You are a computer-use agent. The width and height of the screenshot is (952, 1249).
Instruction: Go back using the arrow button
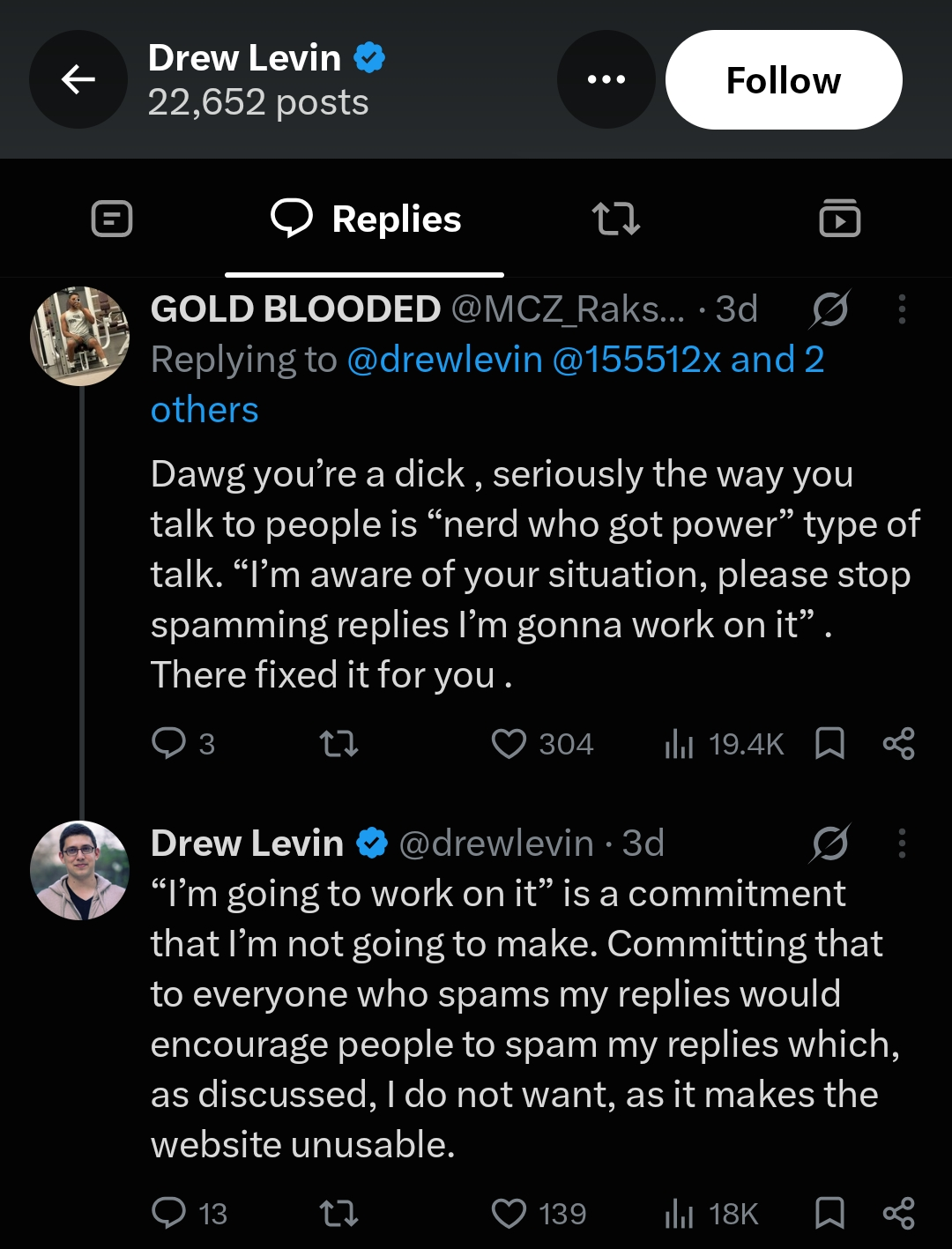coord(78,79)
